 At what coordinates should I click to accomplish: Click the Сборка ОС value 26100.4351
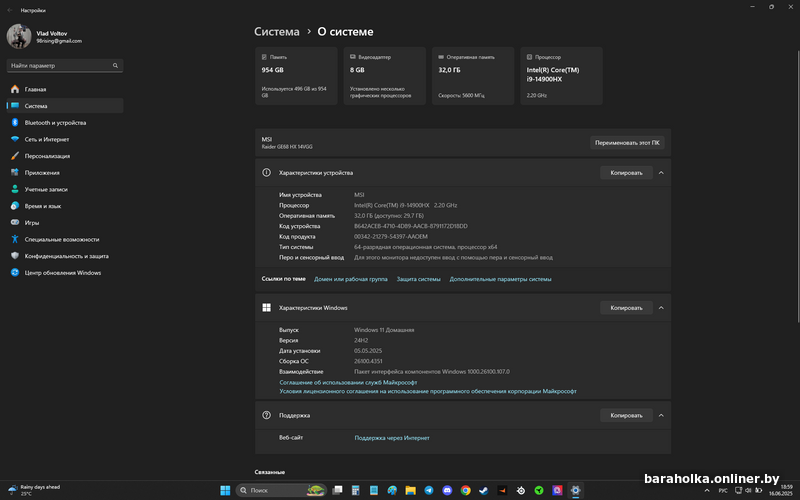point(368,361)
